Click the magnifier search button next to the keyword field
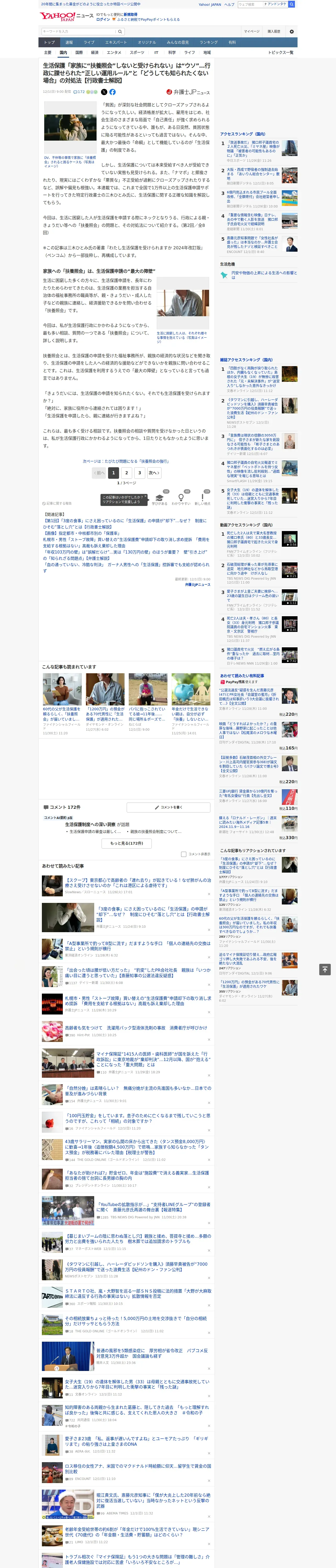Screen dimensions: 336x1568 click(x=120, y=31)
